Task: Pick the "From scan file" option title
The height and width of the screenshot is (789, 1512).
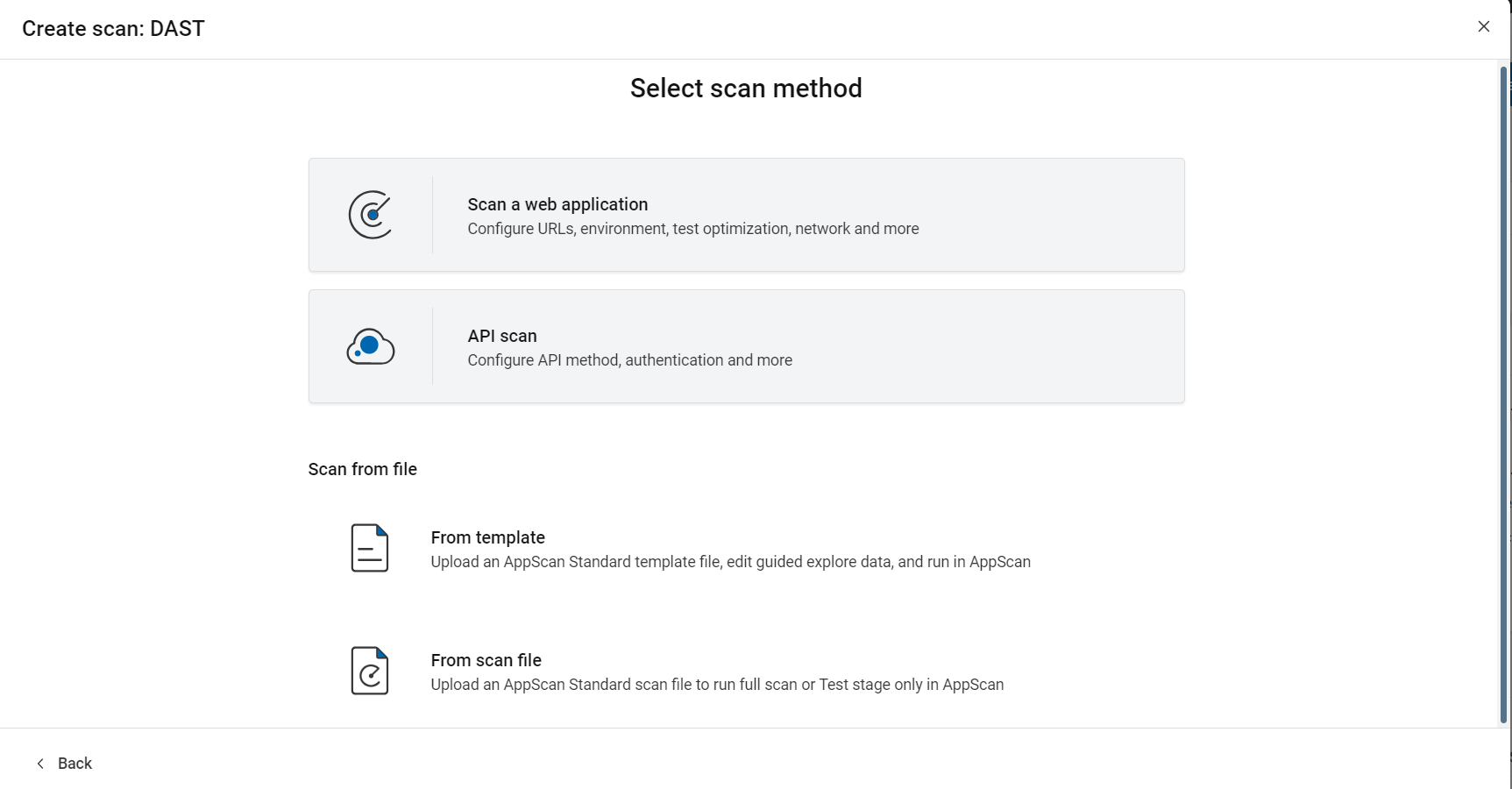Action: point(486,660)
